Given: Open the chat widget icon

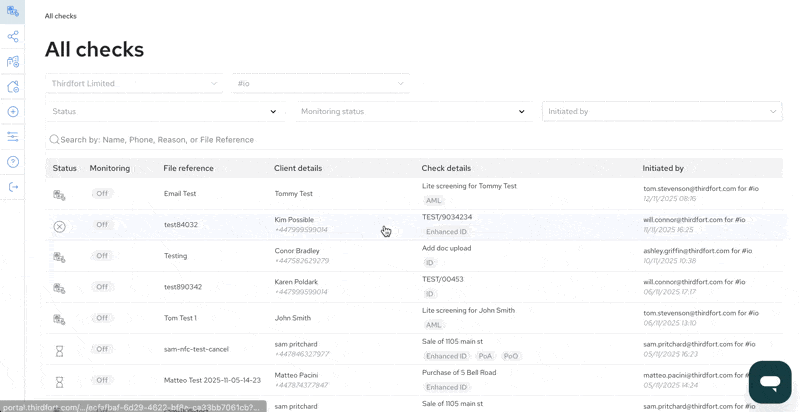Looking at the screenshot, I should (770, 382).
